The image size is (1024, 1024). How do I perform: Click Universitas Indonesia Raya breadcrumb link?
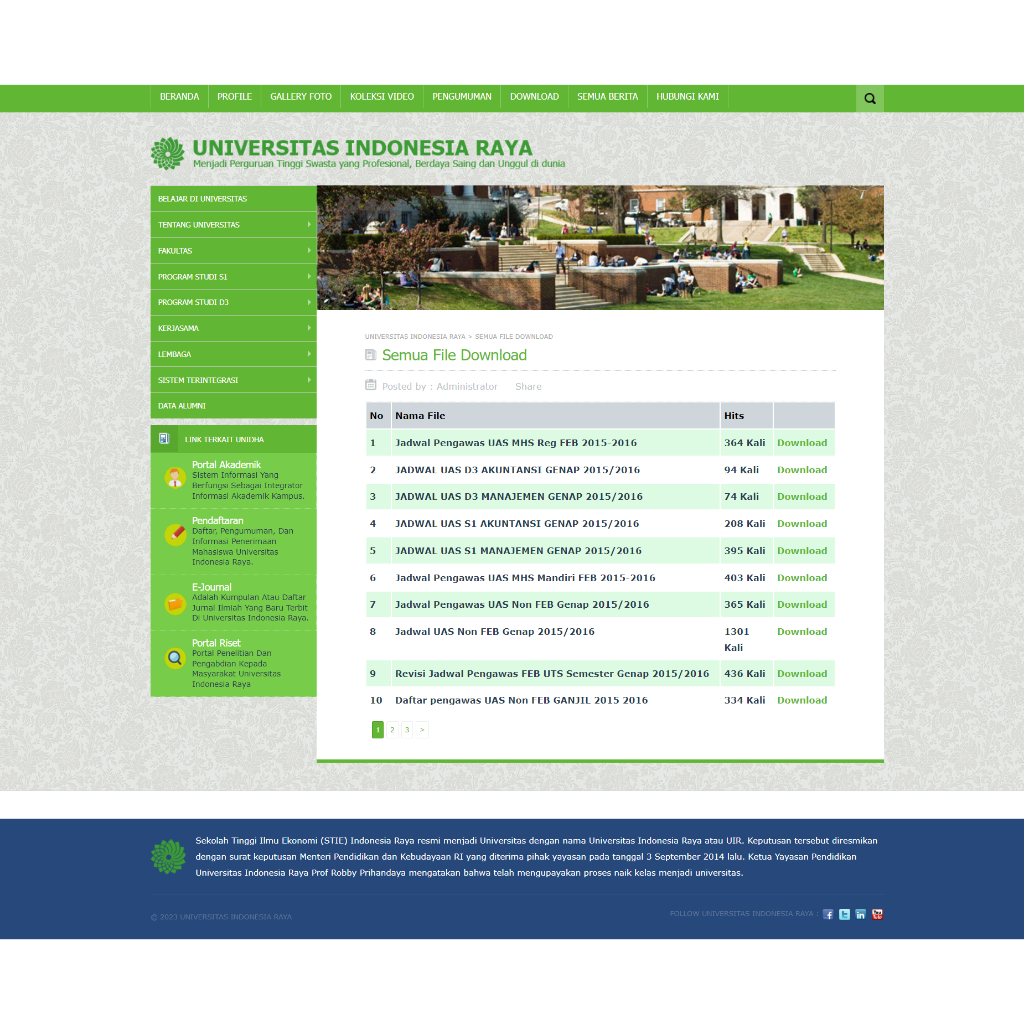click(415, 337)
